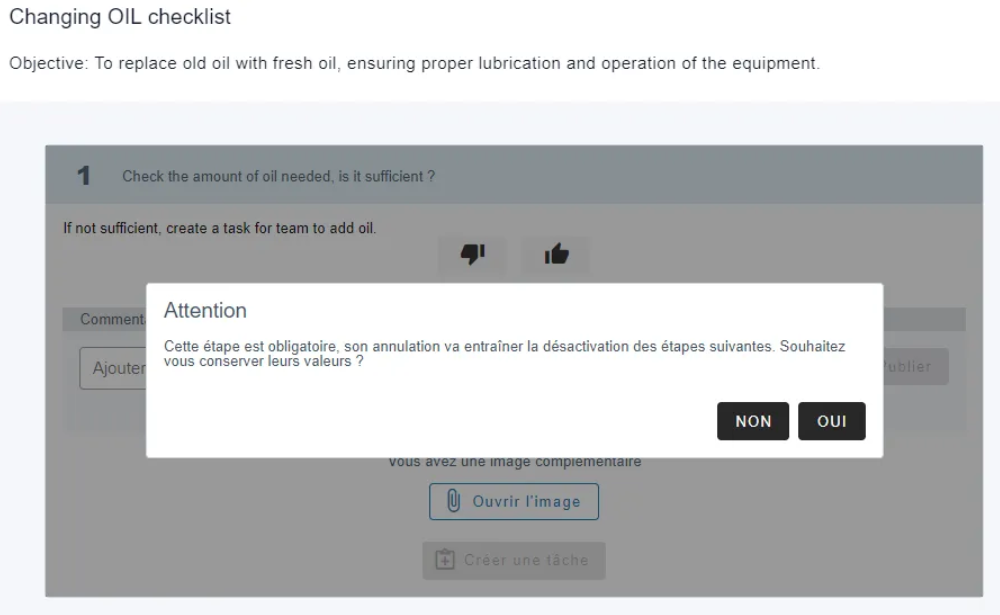Click the 'If not sufficient' instruction text
The image size is (1000, 615).
(219, 228)
